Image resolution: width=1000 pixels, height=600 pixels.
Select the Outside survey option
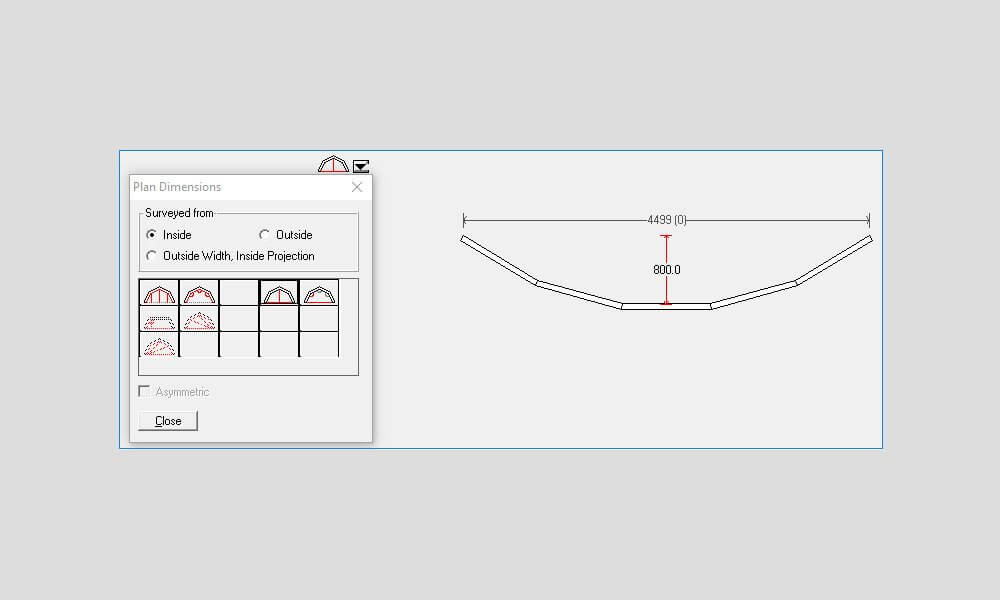click(263, 234)
